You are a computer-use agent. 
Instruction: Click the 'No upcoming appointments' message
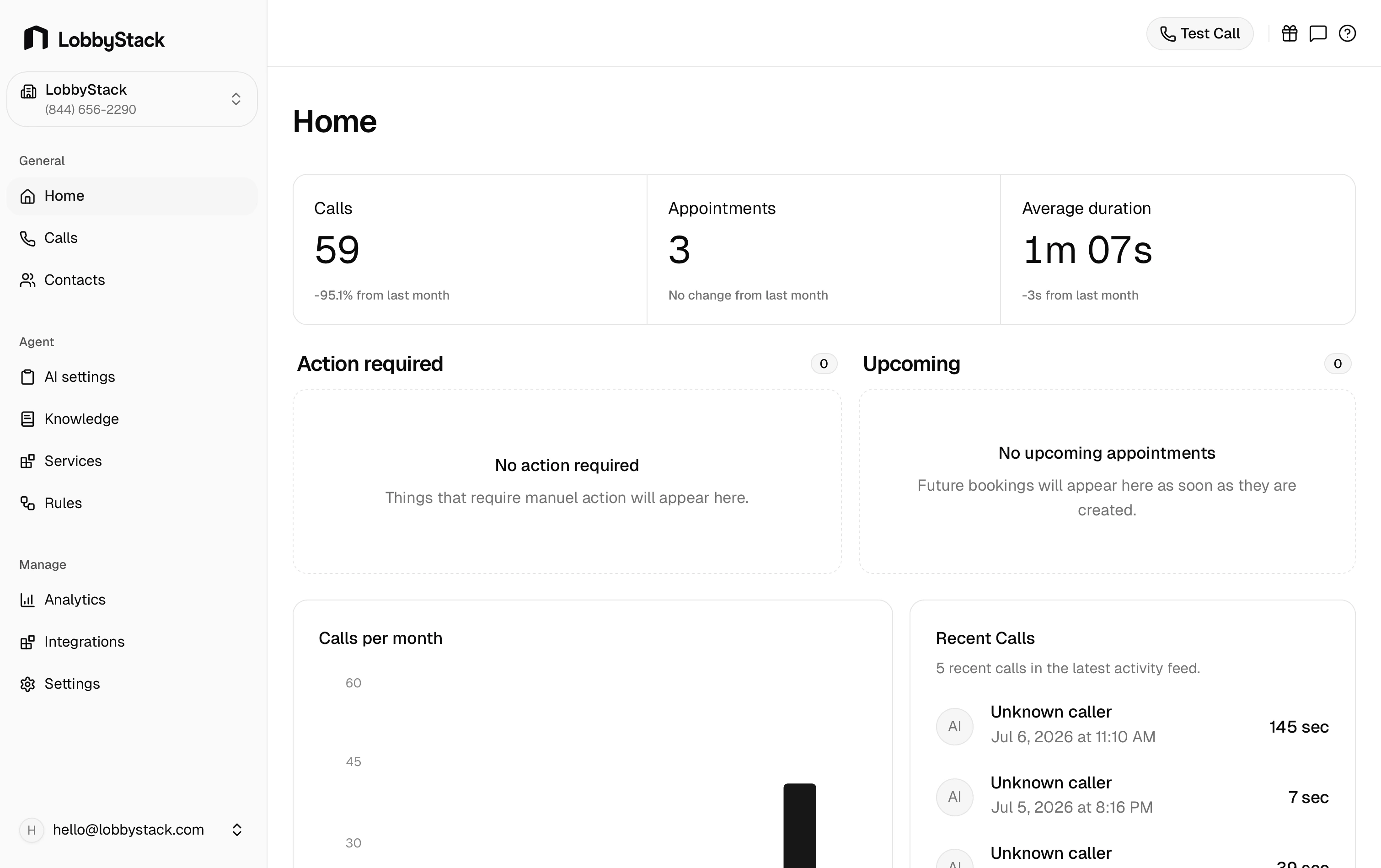(x=1107, y=453)
